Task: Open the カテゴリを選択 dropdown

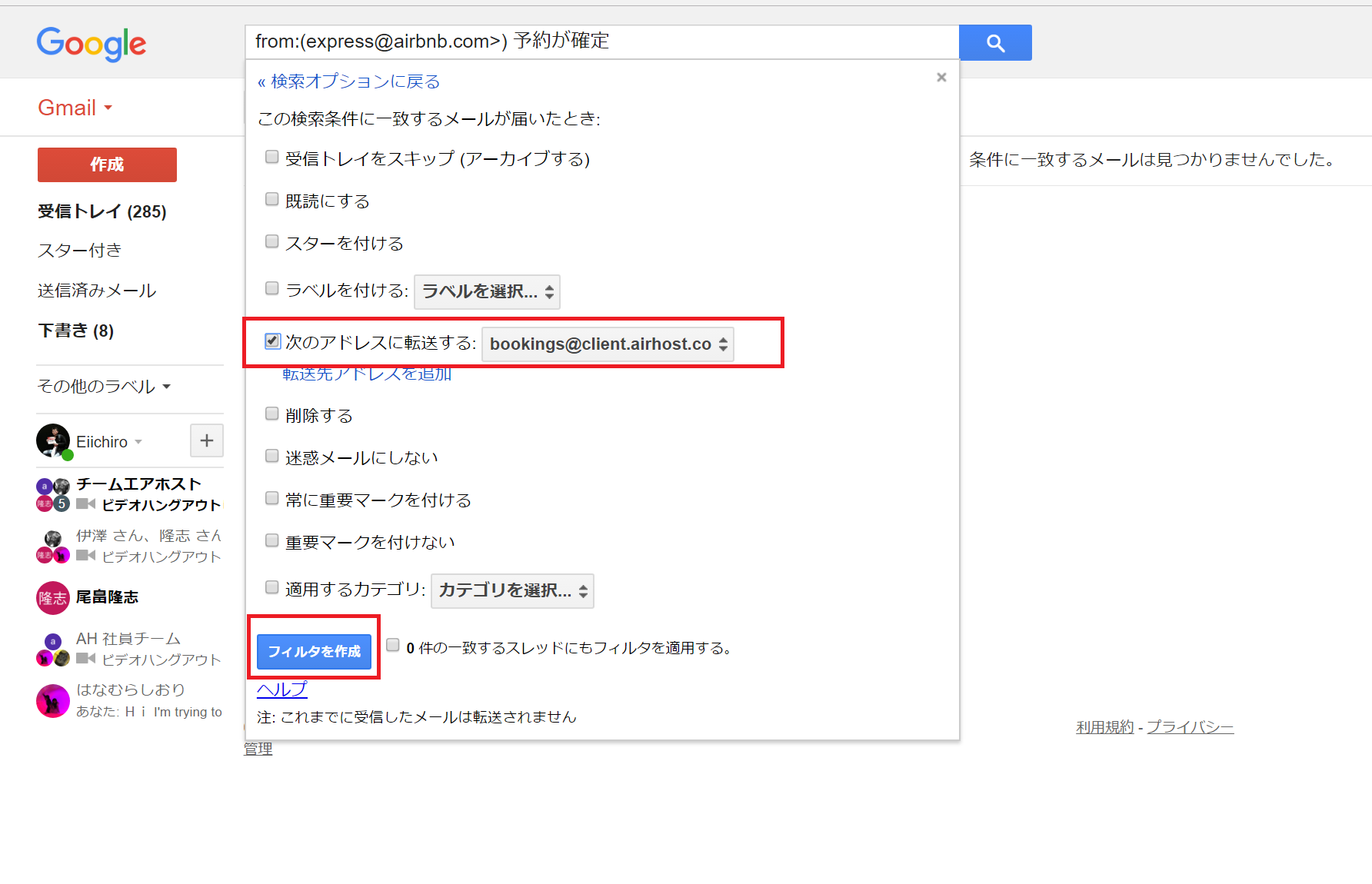Action: tap(512, 590)
